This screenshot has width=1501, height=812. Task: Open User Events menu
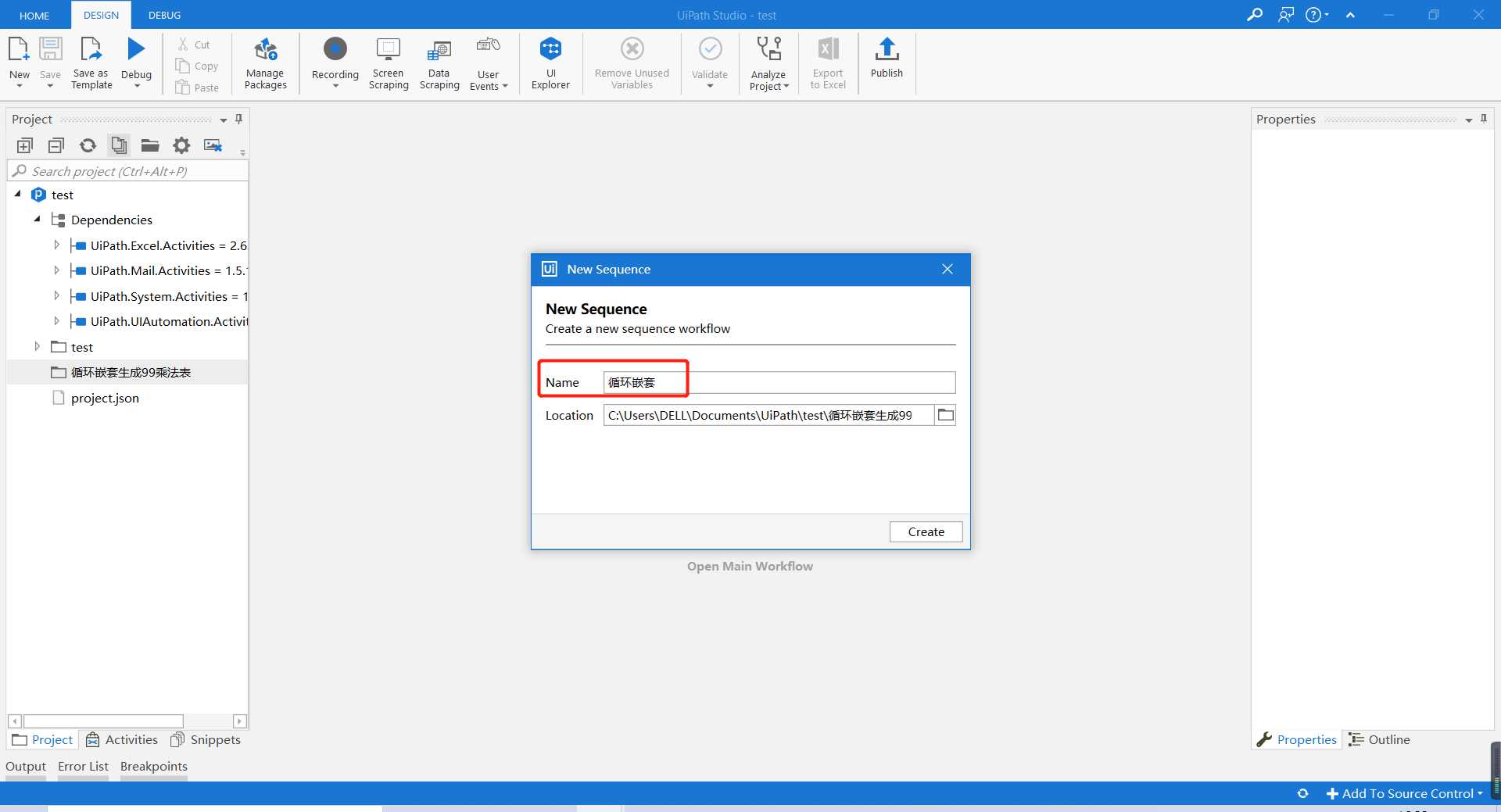(489, 64)
